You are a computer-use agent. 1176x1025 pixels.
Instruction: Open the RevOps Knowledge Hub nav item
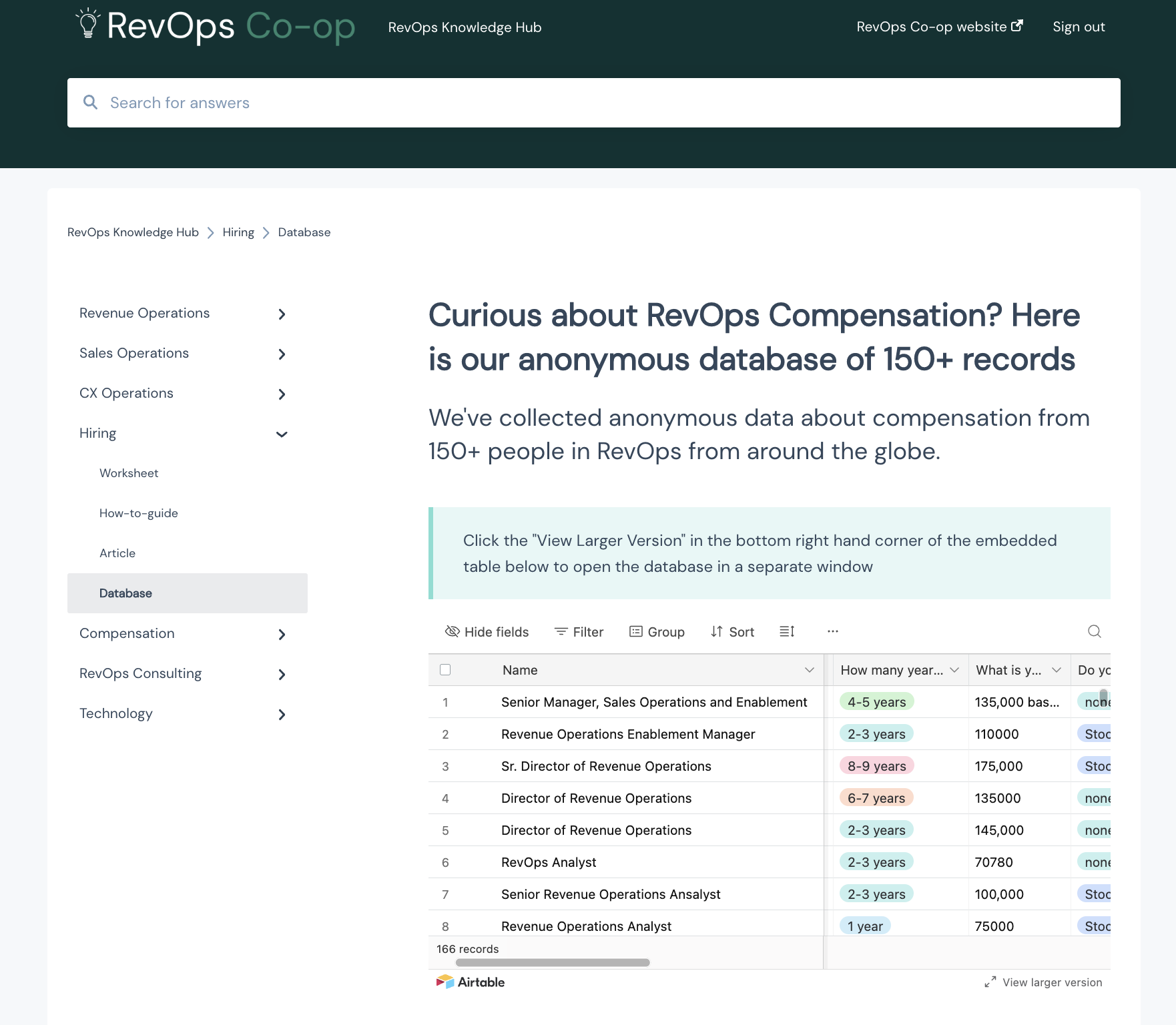[x=465, y=27]
